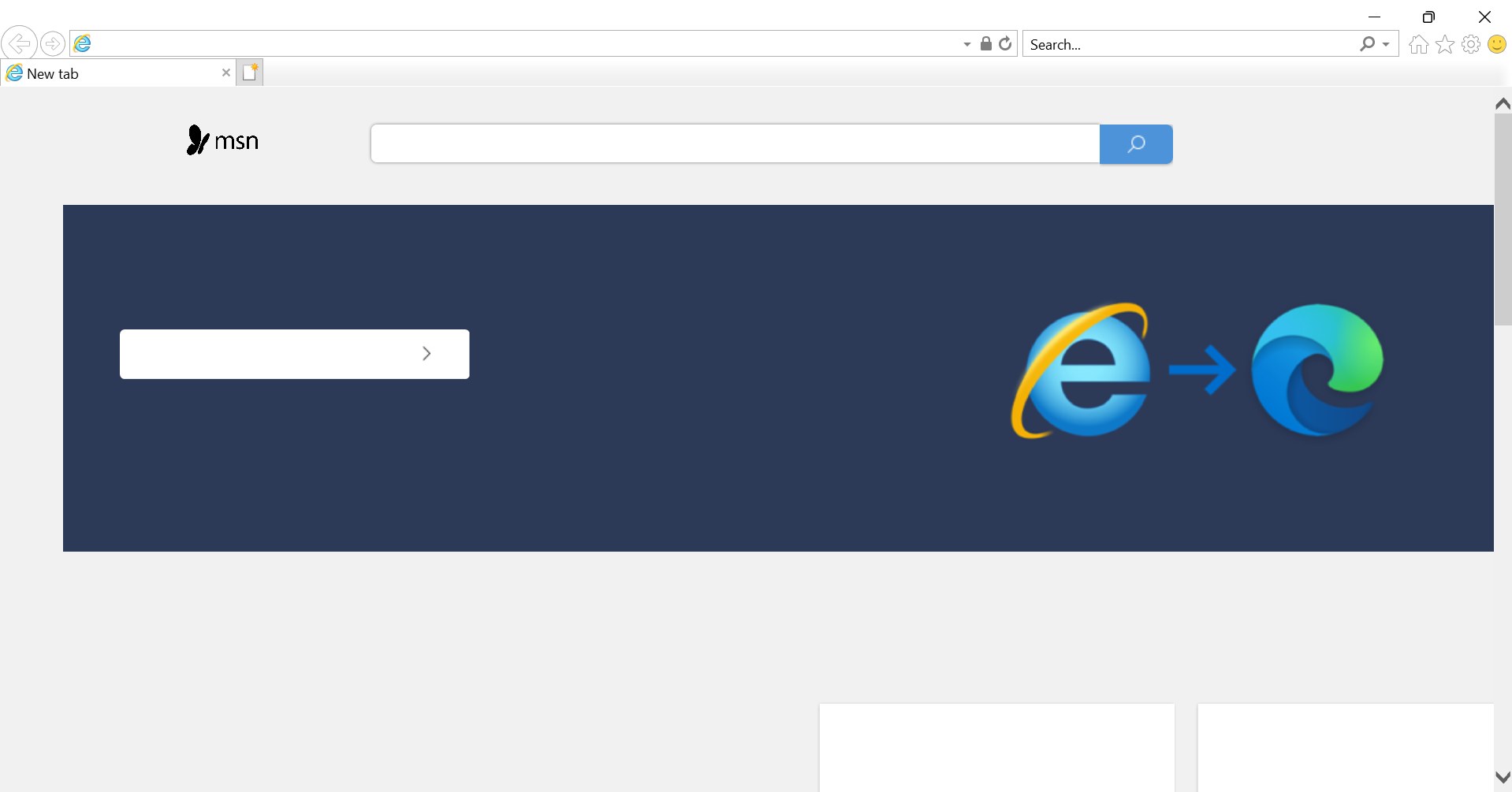Click the blue MSN search button
The height and width of the screenshot is (792, 1512).
pos(1135,144)
